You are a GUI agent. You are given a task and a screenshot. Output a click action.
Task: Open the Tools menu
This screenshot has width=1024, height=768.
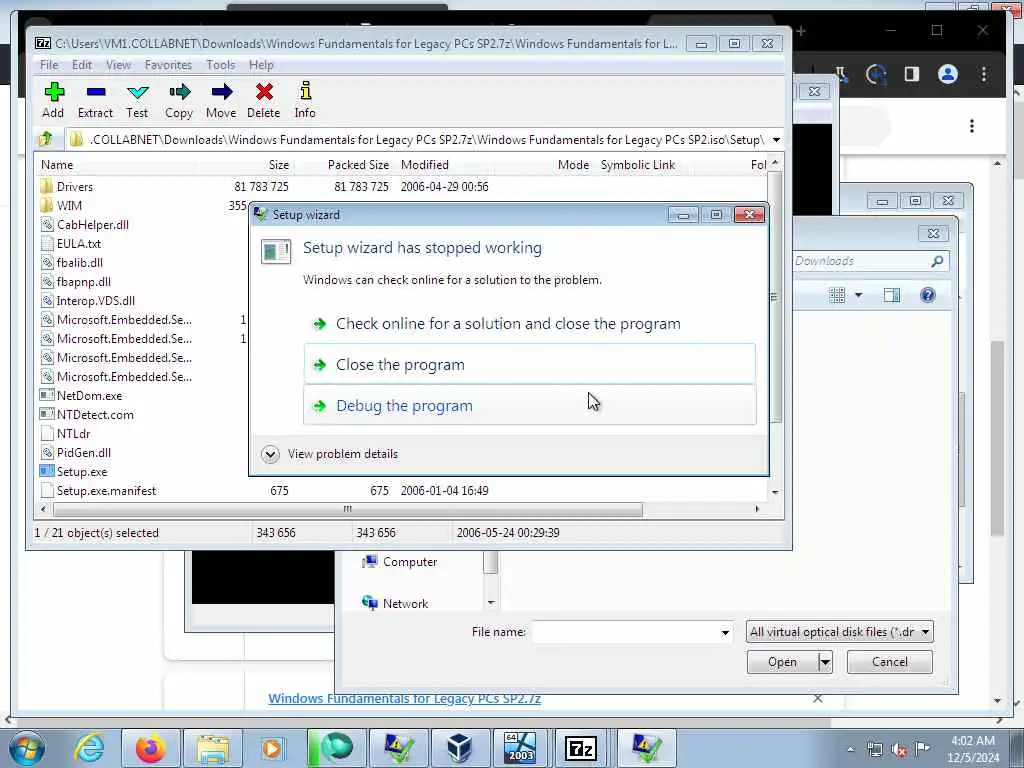[x=220, y=65]
